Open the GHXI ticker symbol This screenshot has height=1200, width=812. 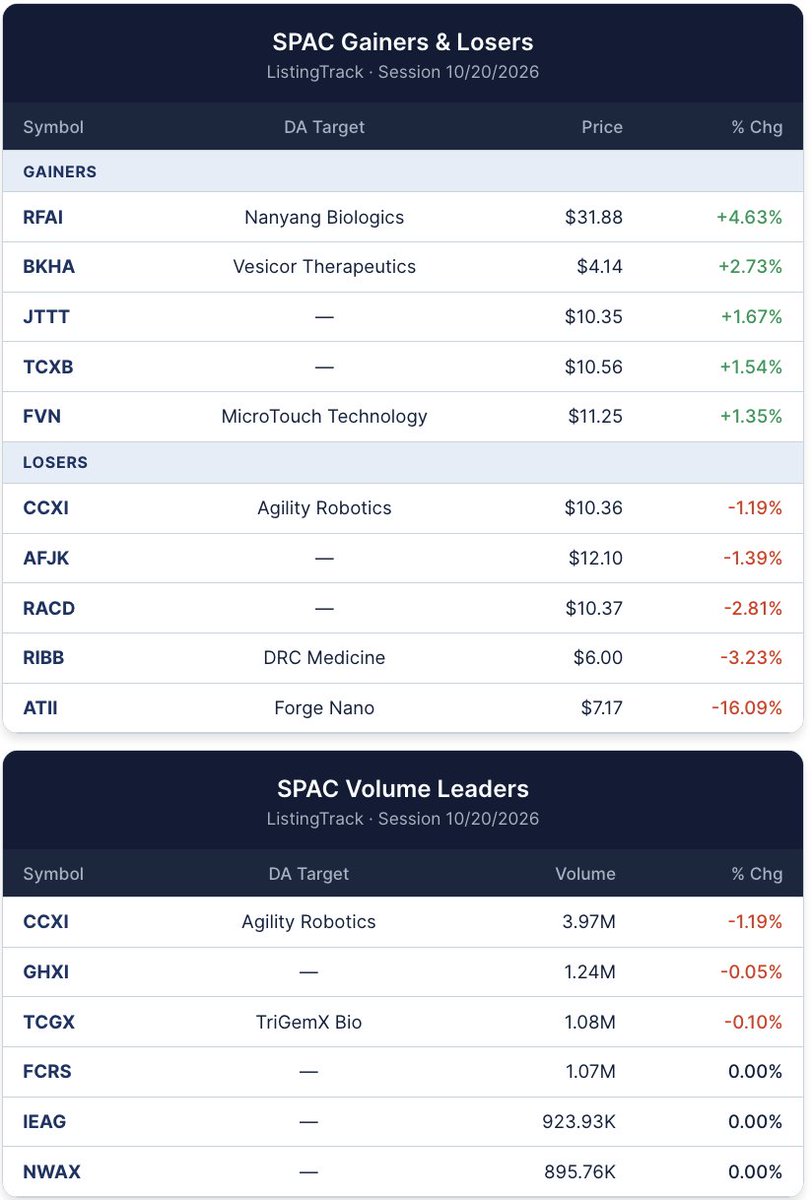click(46, 972)
